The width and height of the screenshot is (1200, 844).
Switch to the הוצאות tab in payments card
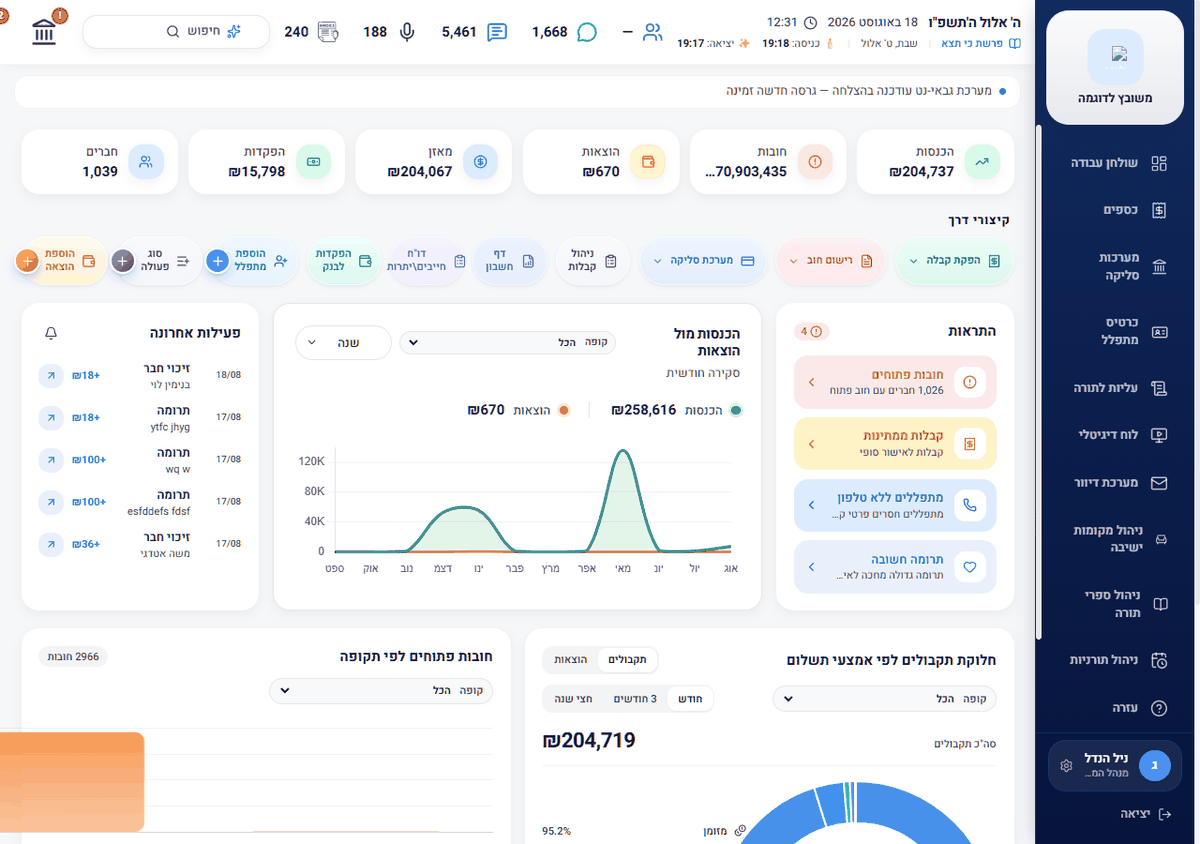[x=571, y=660]
